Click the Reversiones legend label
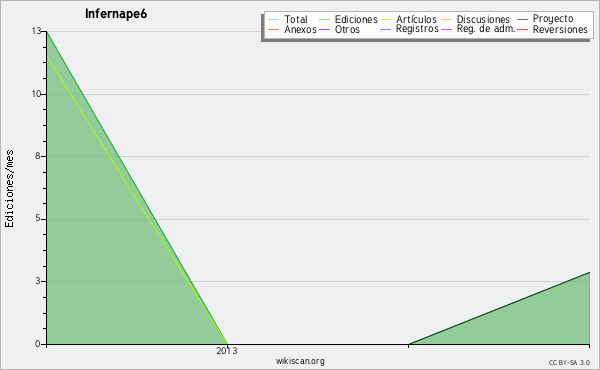This screenshot has width=600, height=370. point(560,29)
